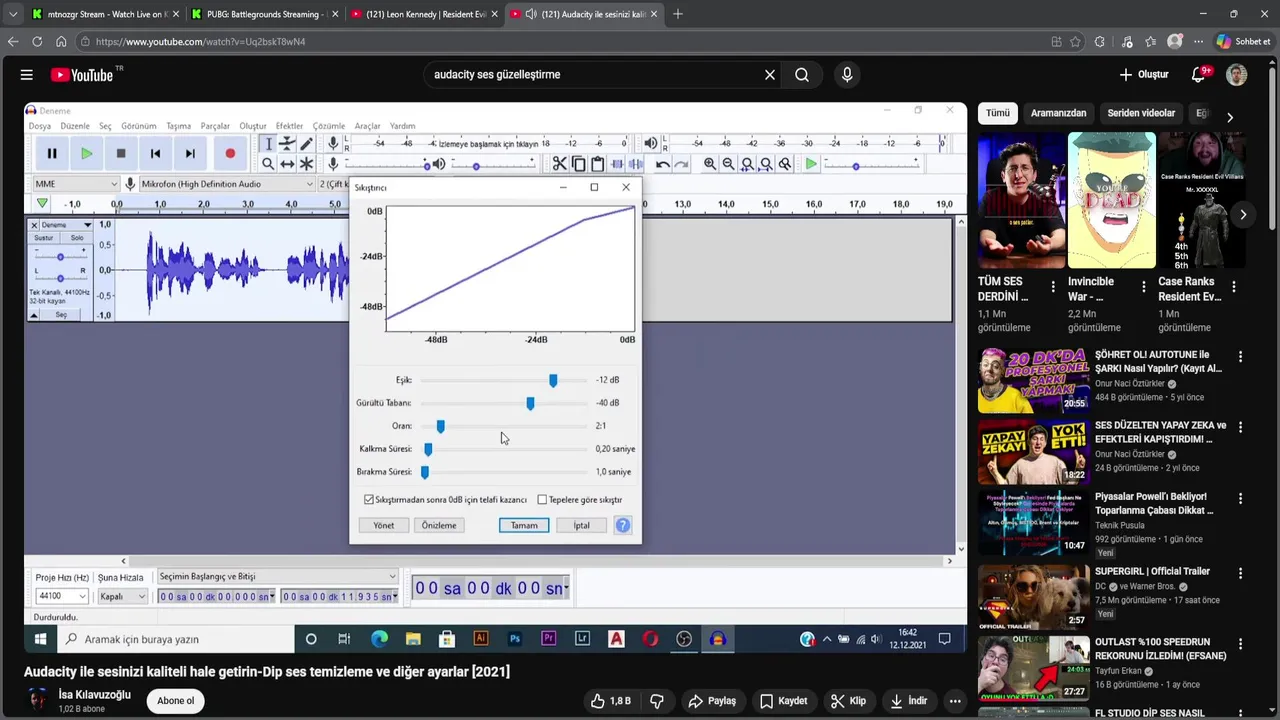This screenshot has width=1280, height=720.
Task: Click the Oran ratio slider handle
Action: (440, 426)
